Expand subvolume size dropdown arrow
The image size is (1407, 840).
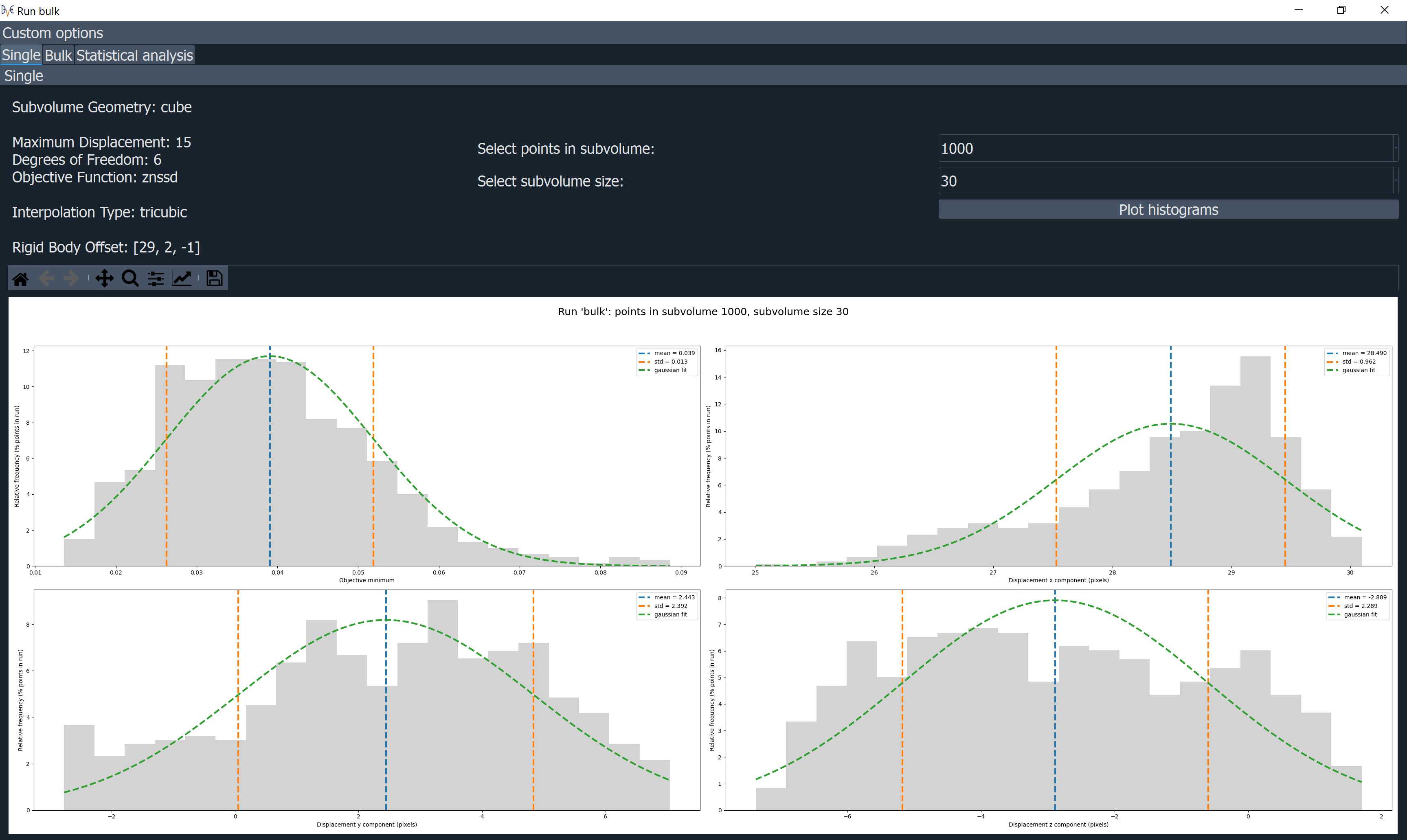1396,181
